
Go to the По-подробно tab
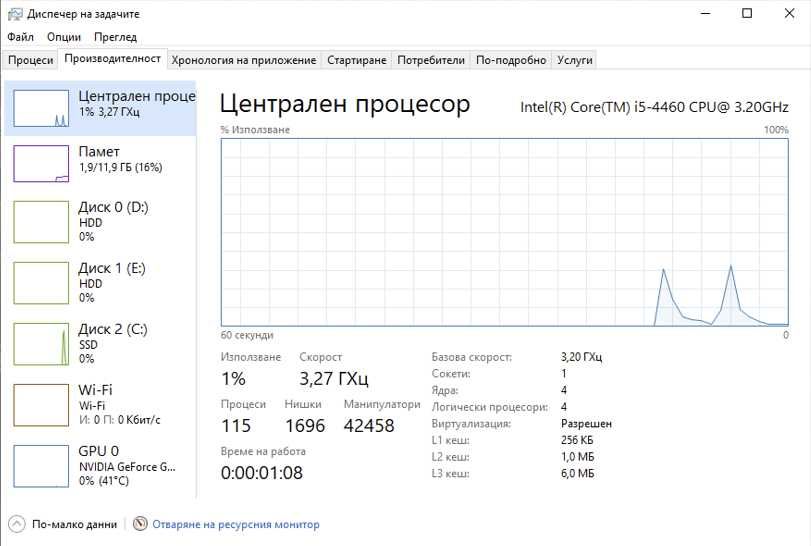pyautogui.click(x=510, y=60)
